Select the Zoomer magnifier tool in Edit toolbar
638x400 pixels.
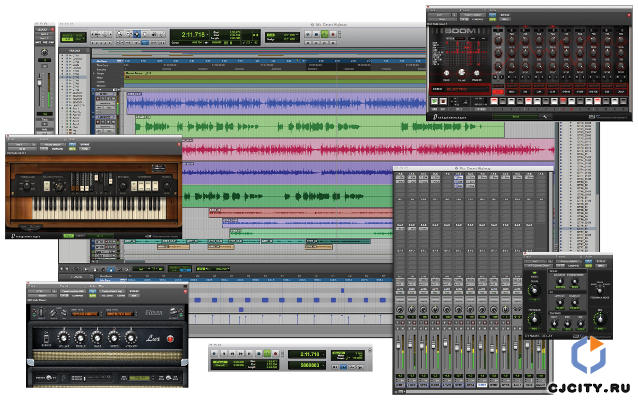click(120, 34)
